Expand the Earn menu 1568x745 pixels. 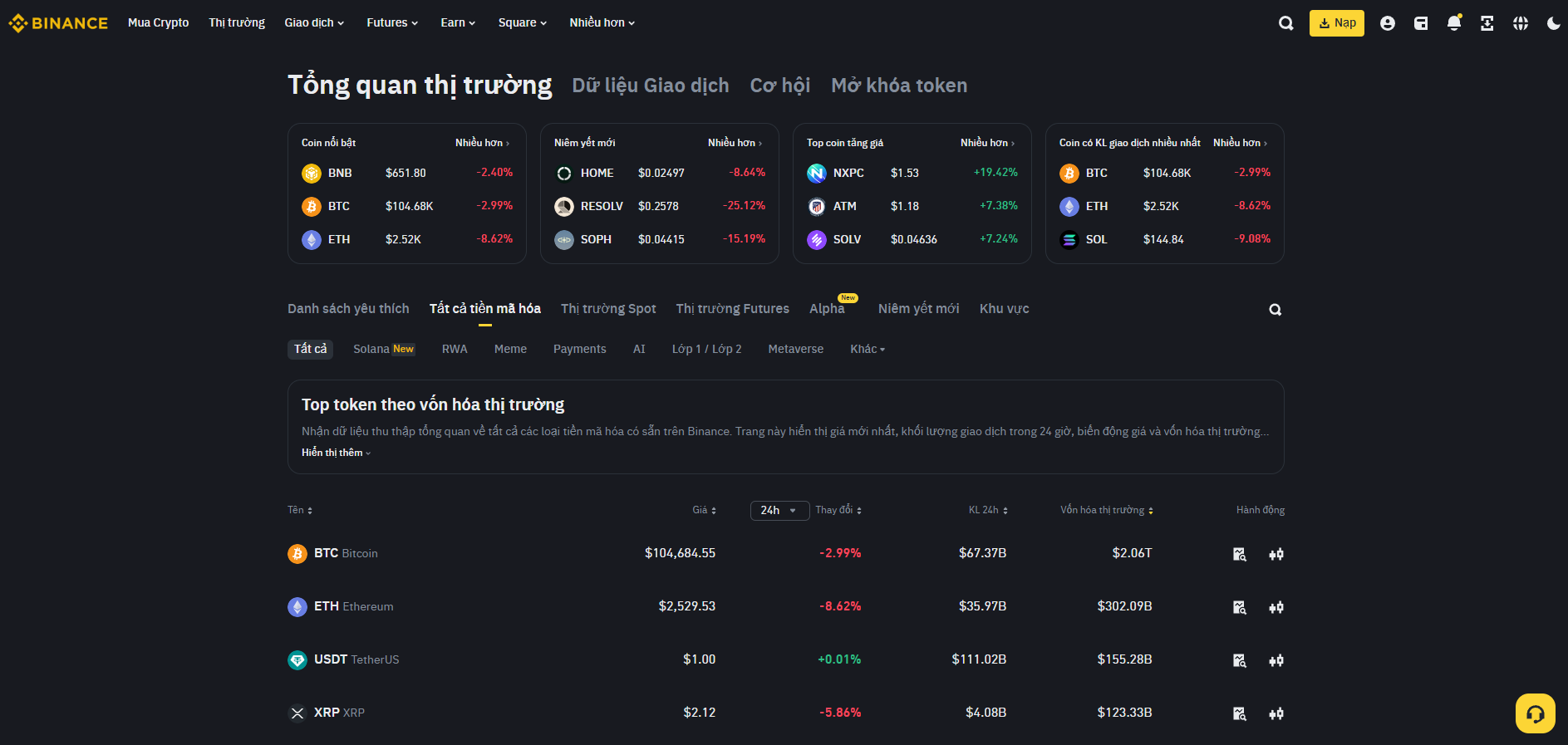pyautogui.click(x=458, y=23)
